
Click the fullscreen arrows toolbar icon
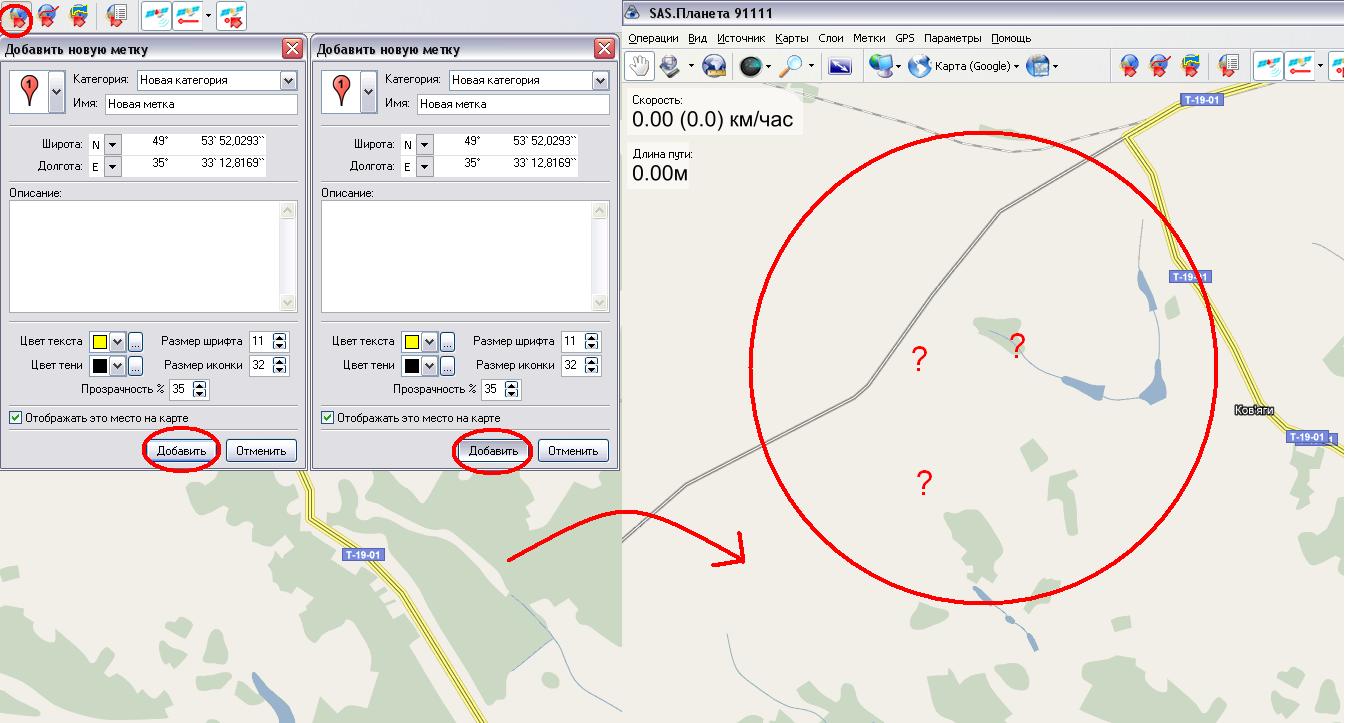(840, 66)
